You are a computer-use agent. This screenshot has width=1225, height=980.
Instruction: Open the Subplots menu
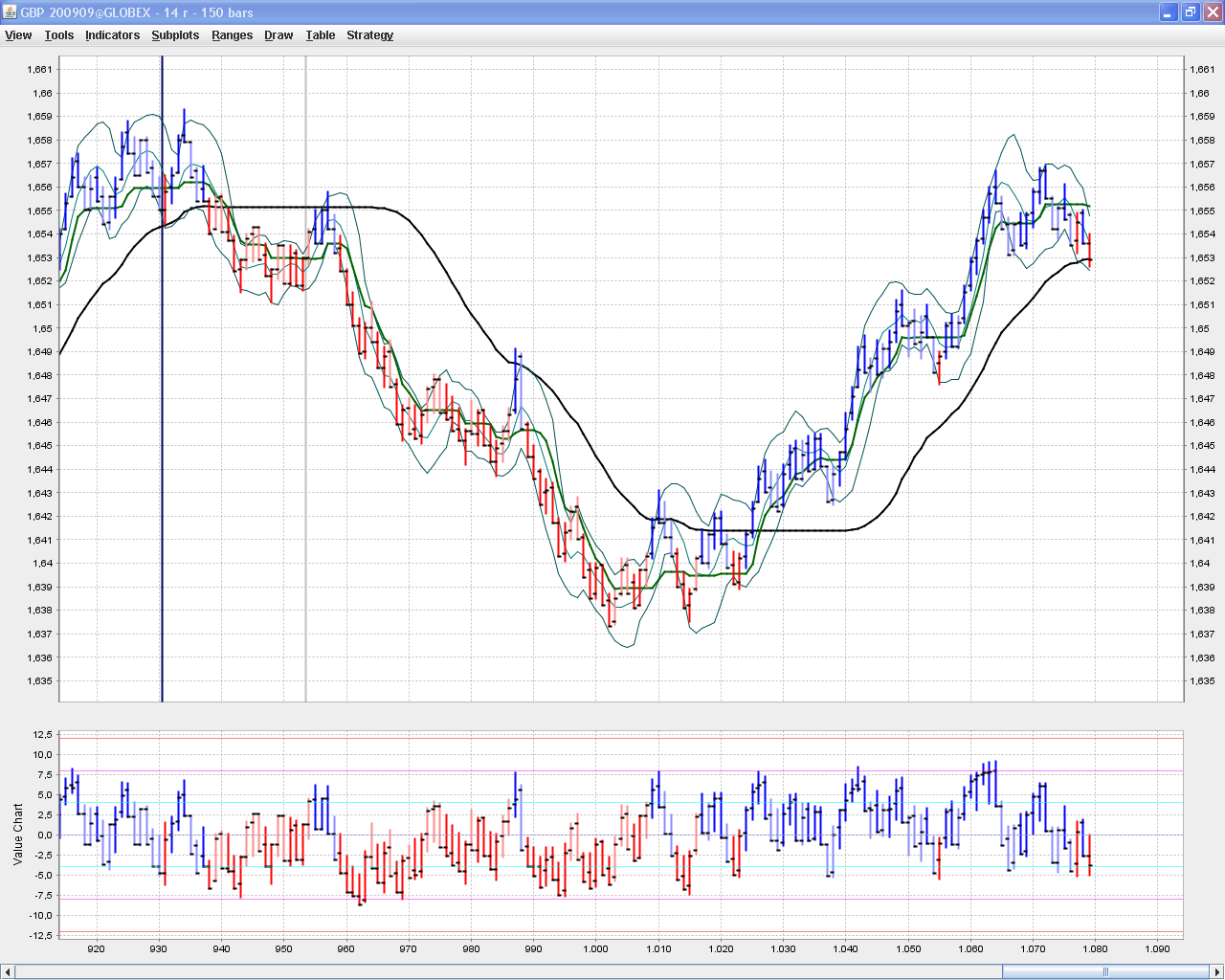[x=175, y=35]
